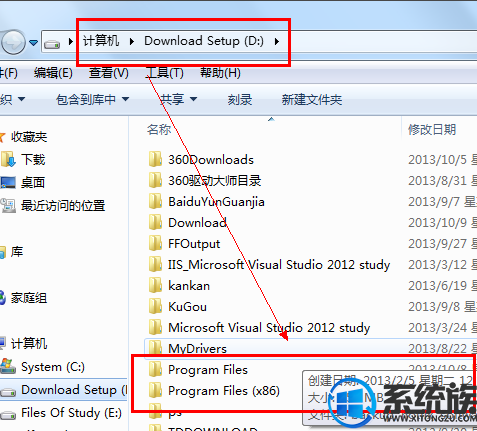Sort by the 名称 column header
Viewport: 477px width, 431px height.
[159, 129]
